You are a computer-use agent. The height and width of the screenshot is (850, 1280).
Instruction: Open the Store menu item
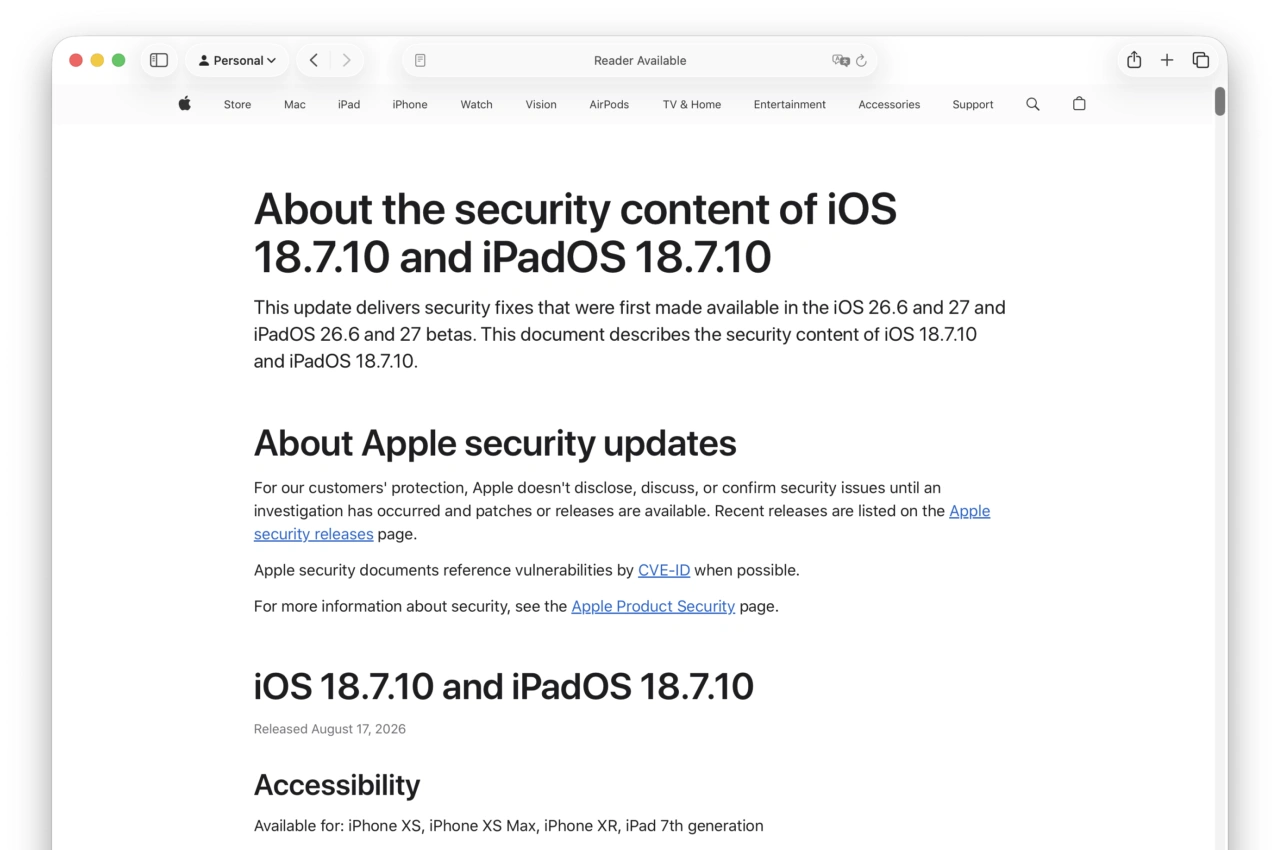point(237,104)
